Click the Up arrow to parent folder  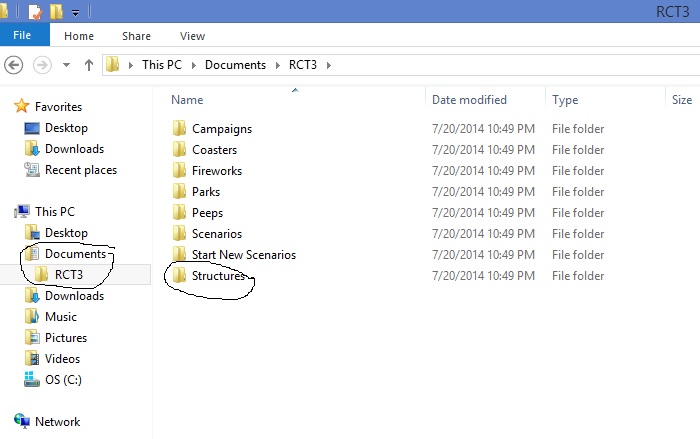tap(89, 65)
